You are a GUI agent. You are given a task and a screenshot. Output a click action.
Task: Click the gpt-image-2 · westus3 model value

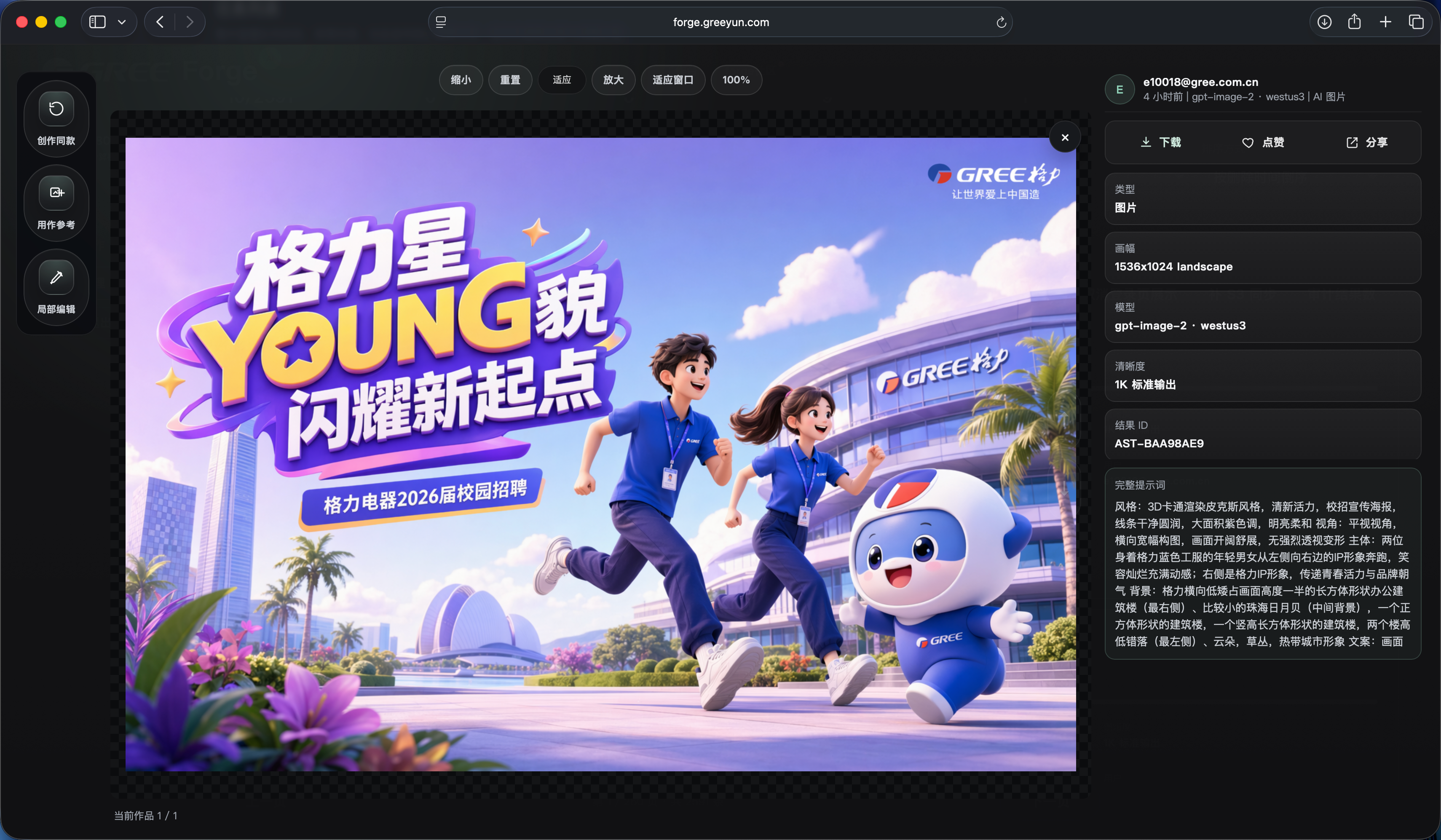(x=1180, y=326)
